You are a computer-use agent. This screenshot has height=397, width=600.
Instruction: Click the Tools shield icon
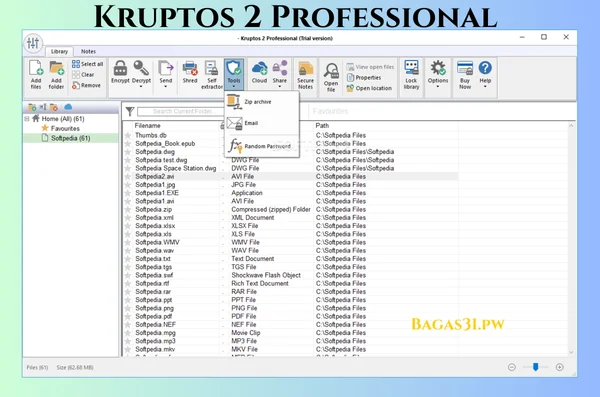point(233,68)
